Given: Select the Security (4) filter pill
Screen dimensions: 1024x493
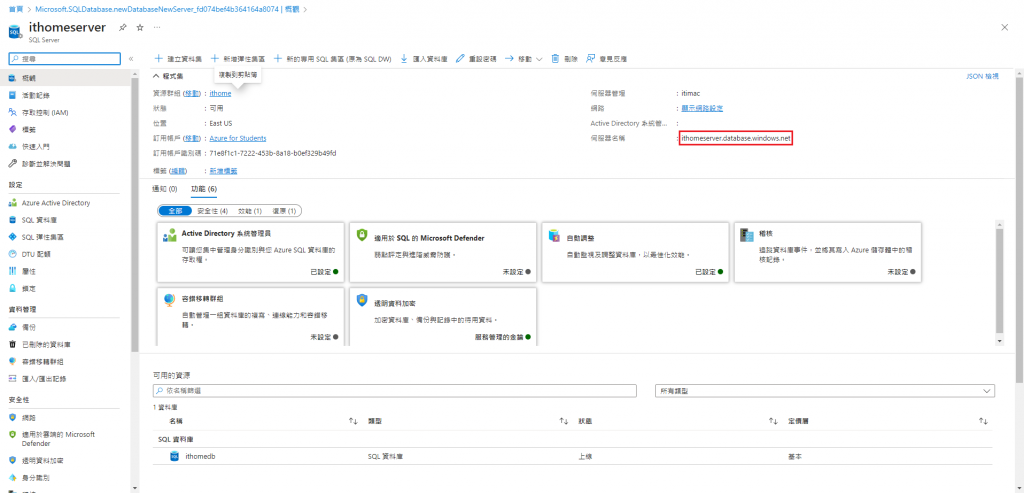Looking at the screenshot, I should [212, 211].
